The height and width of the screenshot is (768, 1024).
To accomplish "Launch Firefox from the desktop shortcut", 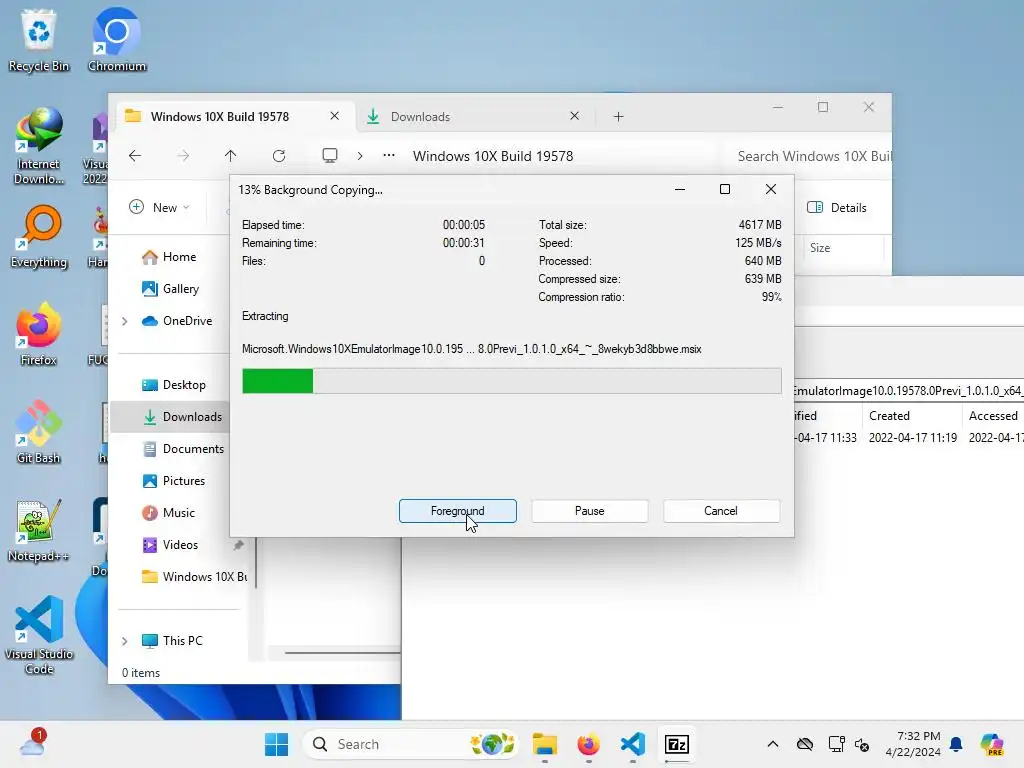I will pyautogui.click(x=39, y=334).
